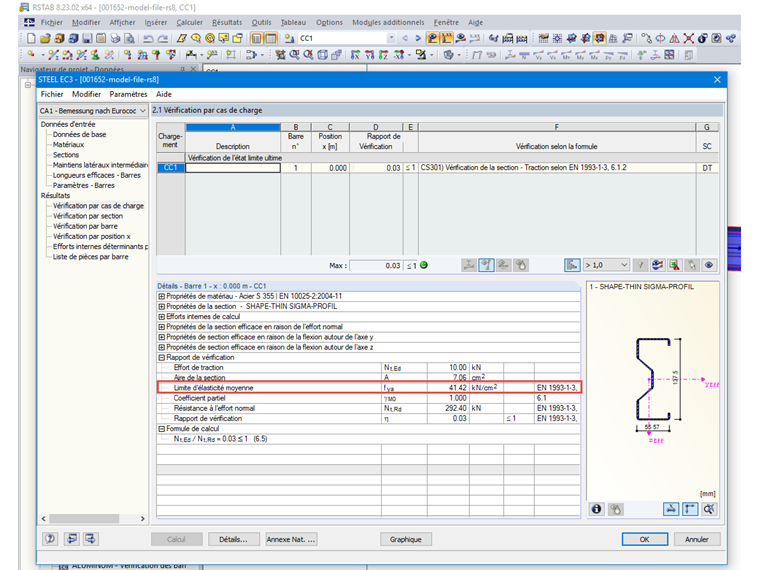Collapse Rapport de vérification section
Image resolution: width=760 pixels, height=570 pixels.
[161, 357]
